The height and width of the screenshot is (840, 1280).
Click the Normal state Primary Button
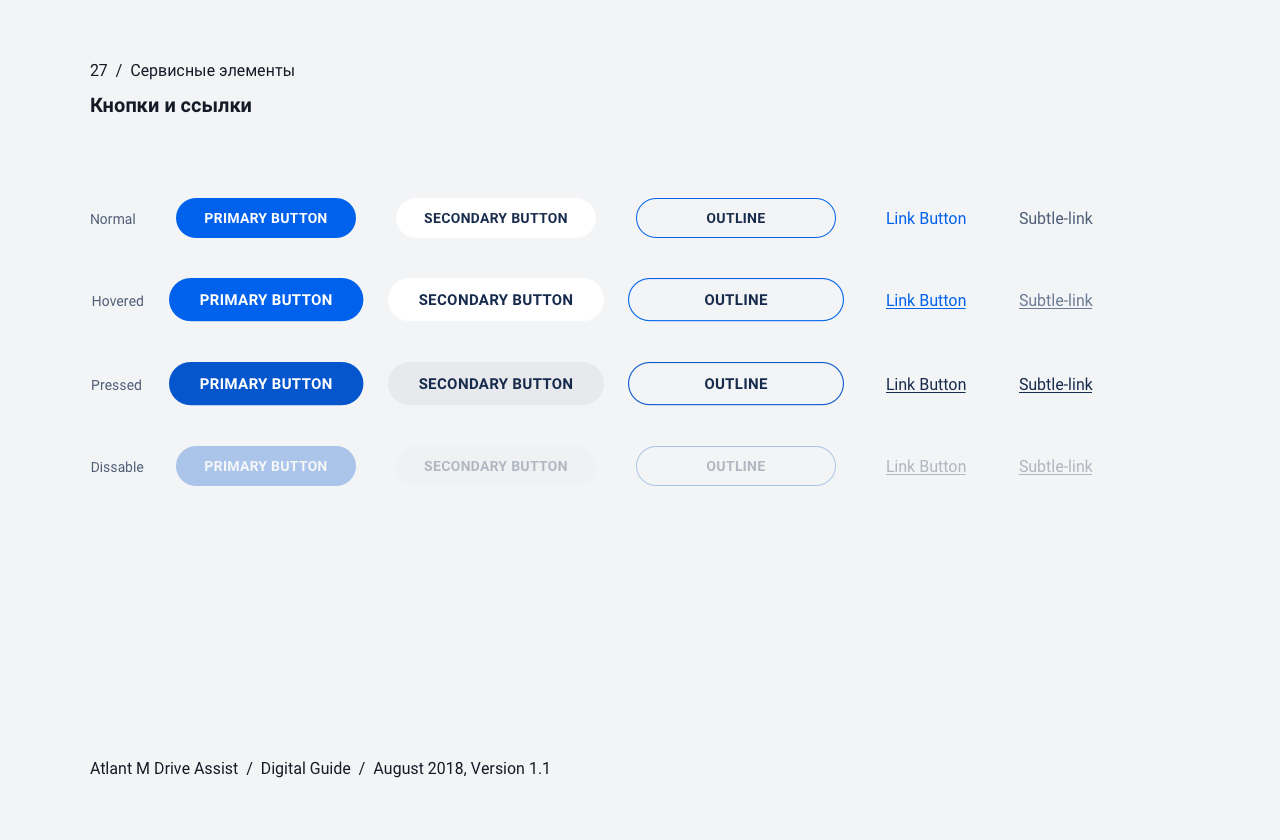click(266, 218)
